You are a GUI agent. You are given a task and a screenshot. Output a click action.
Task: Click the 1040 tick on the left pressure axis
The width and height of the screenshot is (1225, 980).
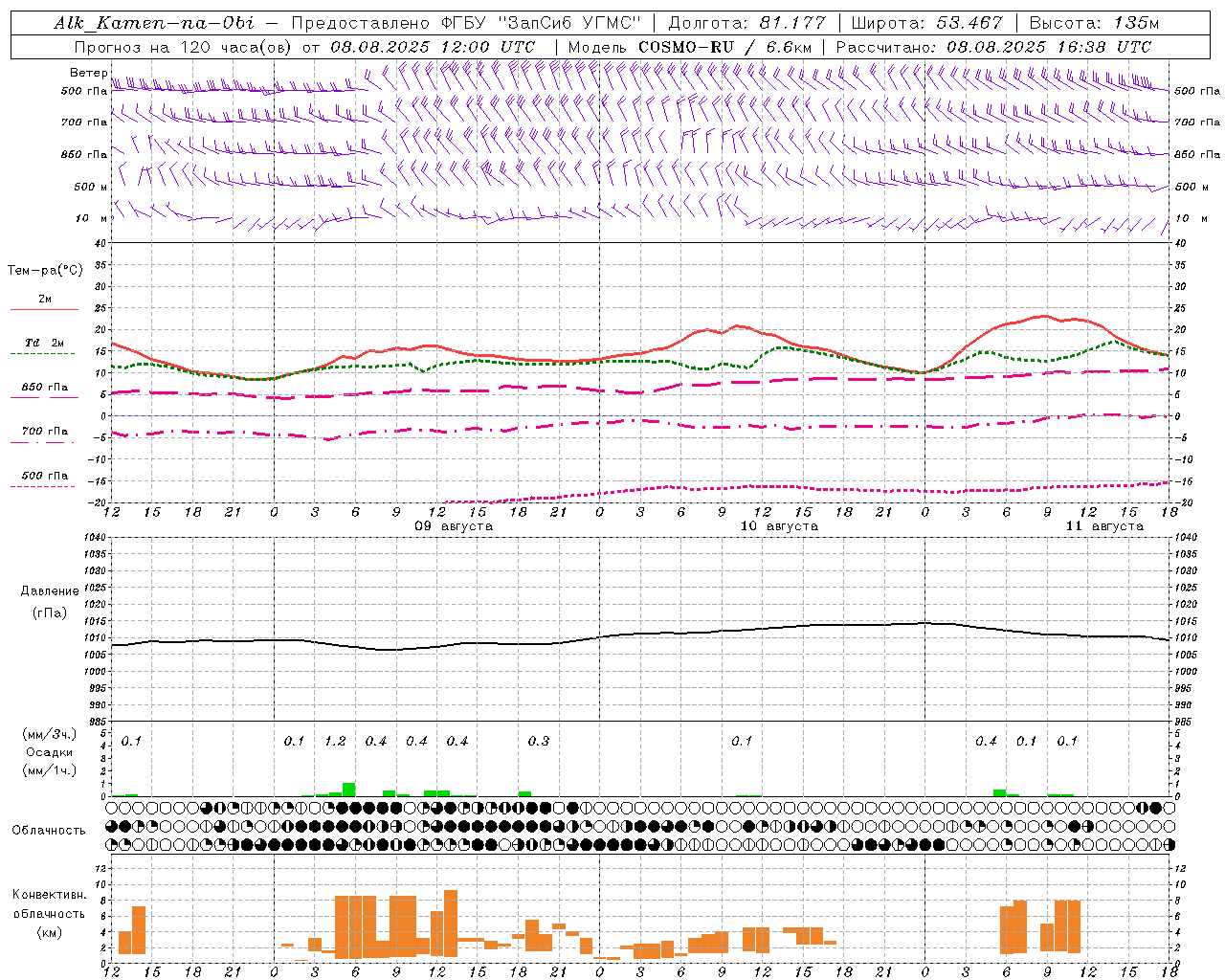(96, 538)
